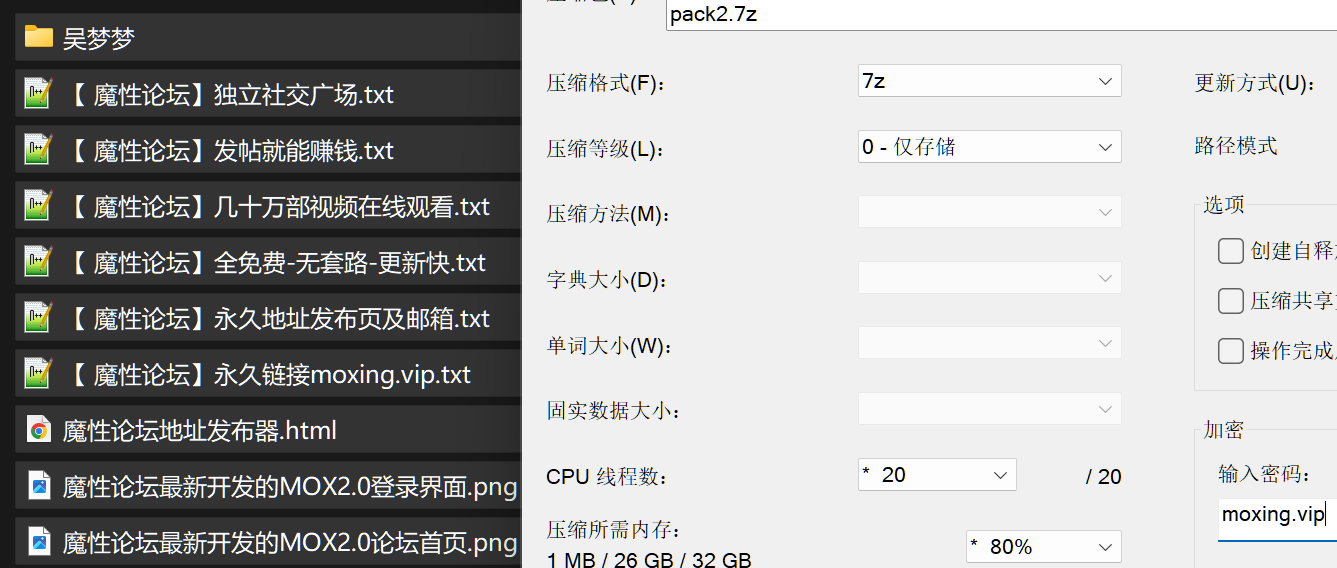Viewport: 1337px width, 568px height.
Task: Click the 几十万部视频在线观看.txt file icon
Action: 39,206
